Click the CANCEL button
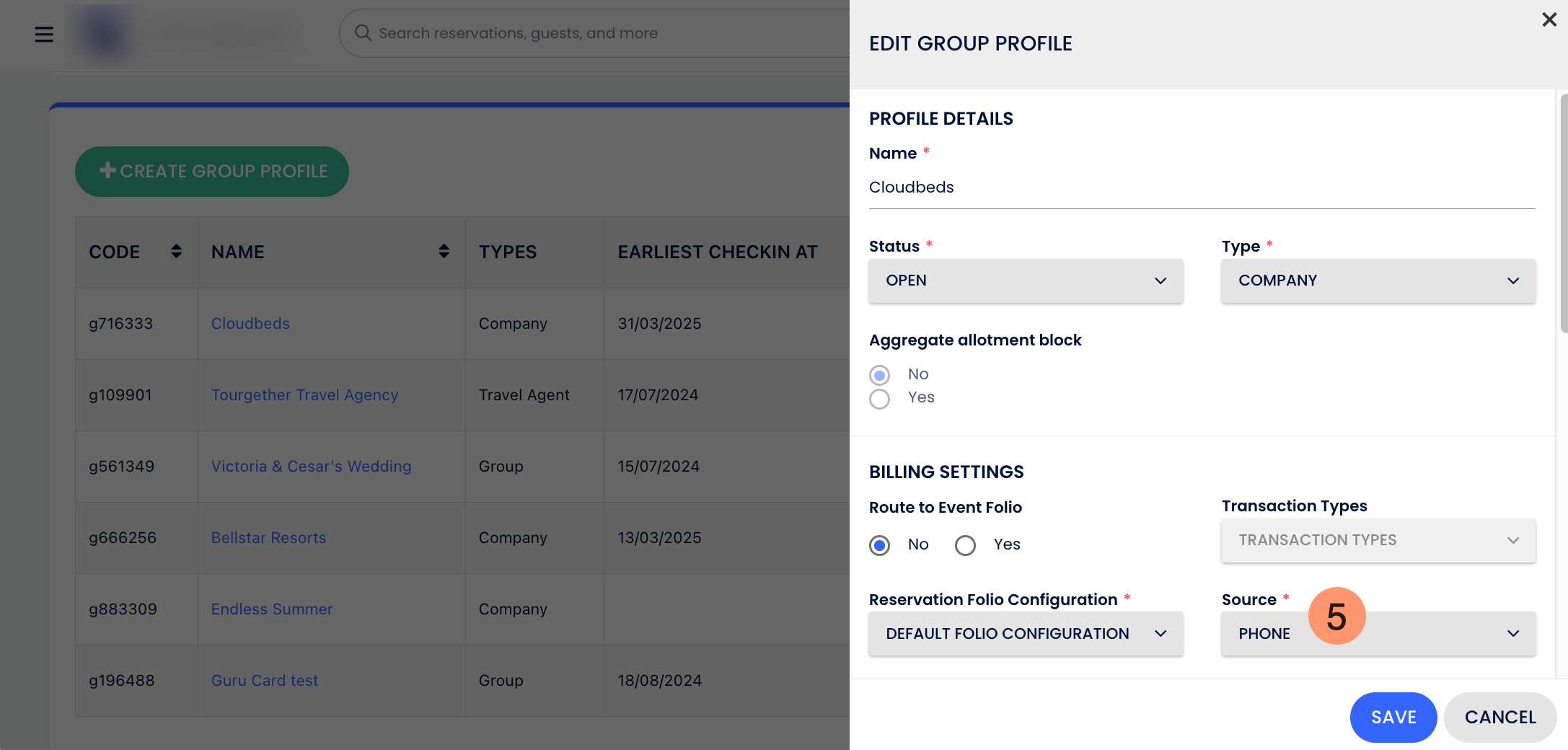 click(1500, 718)
